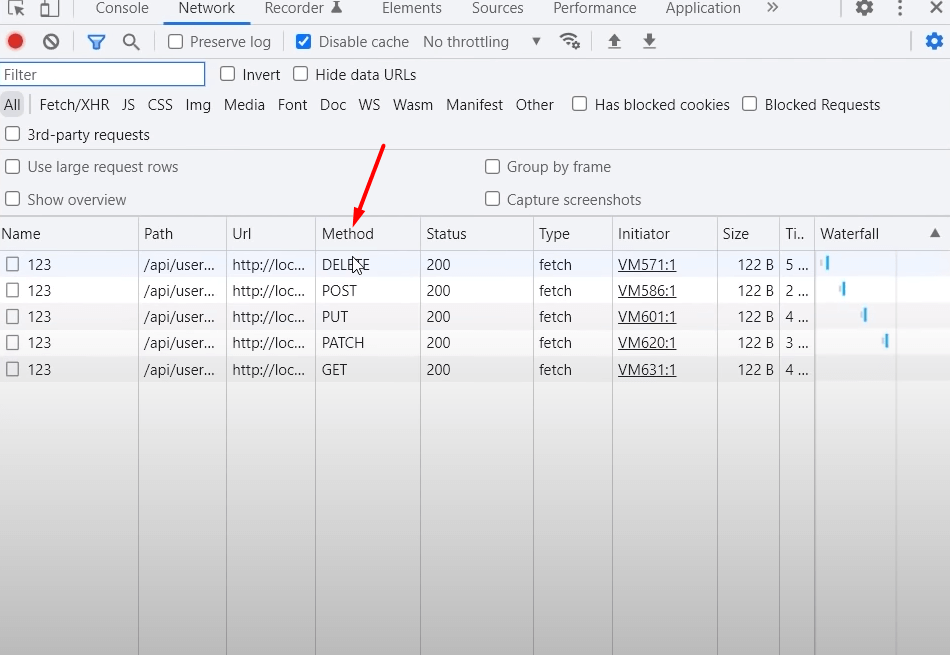This screenshot has height=655, width=950.
Task: Filter requests by Fetch/XHR
Action: [74, 105]
